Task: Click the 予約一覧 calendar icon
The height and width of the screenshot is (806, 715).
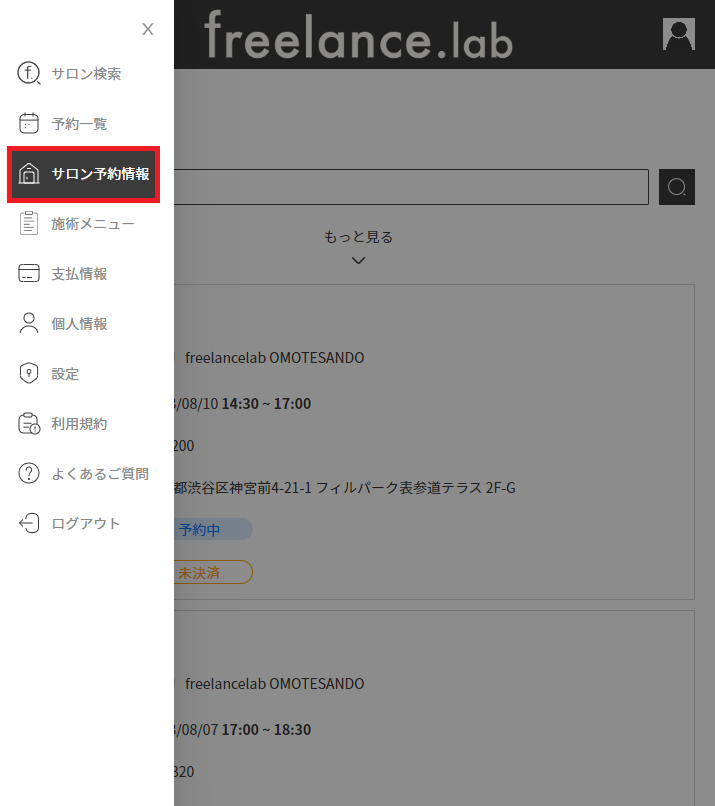Action: [x=29, y=124]
